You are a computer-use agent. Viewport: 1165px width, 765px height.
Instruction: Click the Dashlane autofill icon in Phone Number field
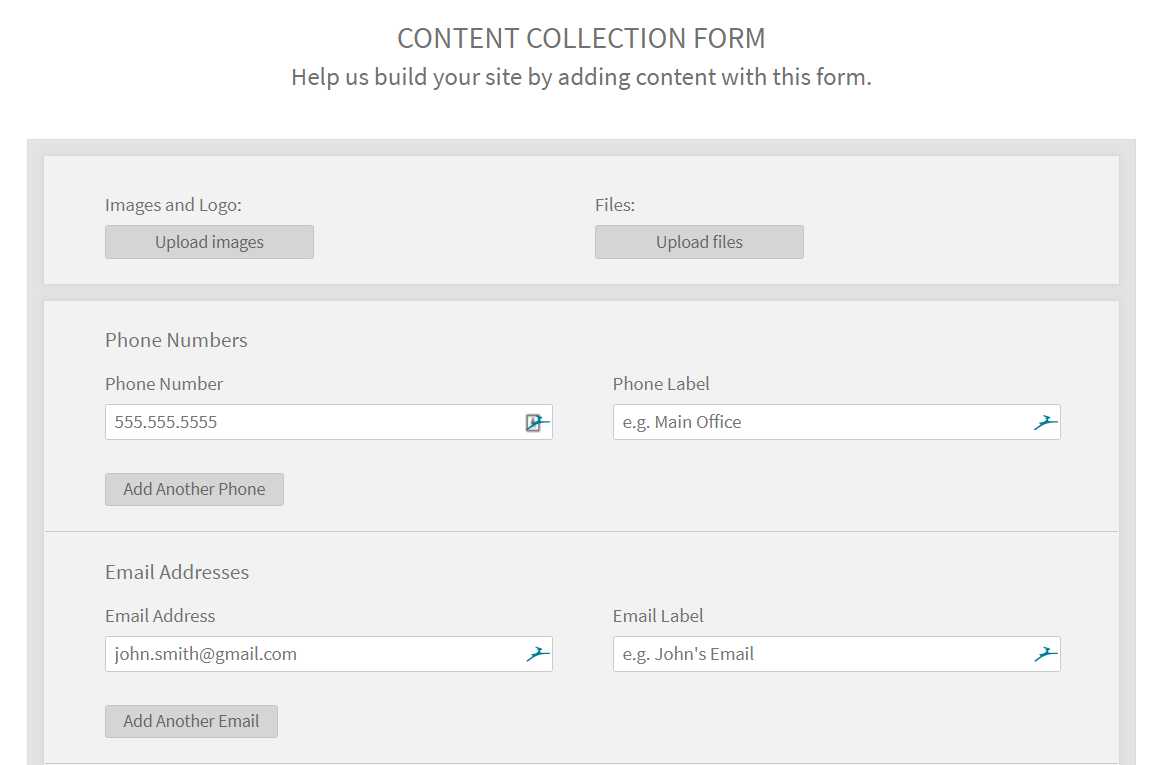[538, 423]
